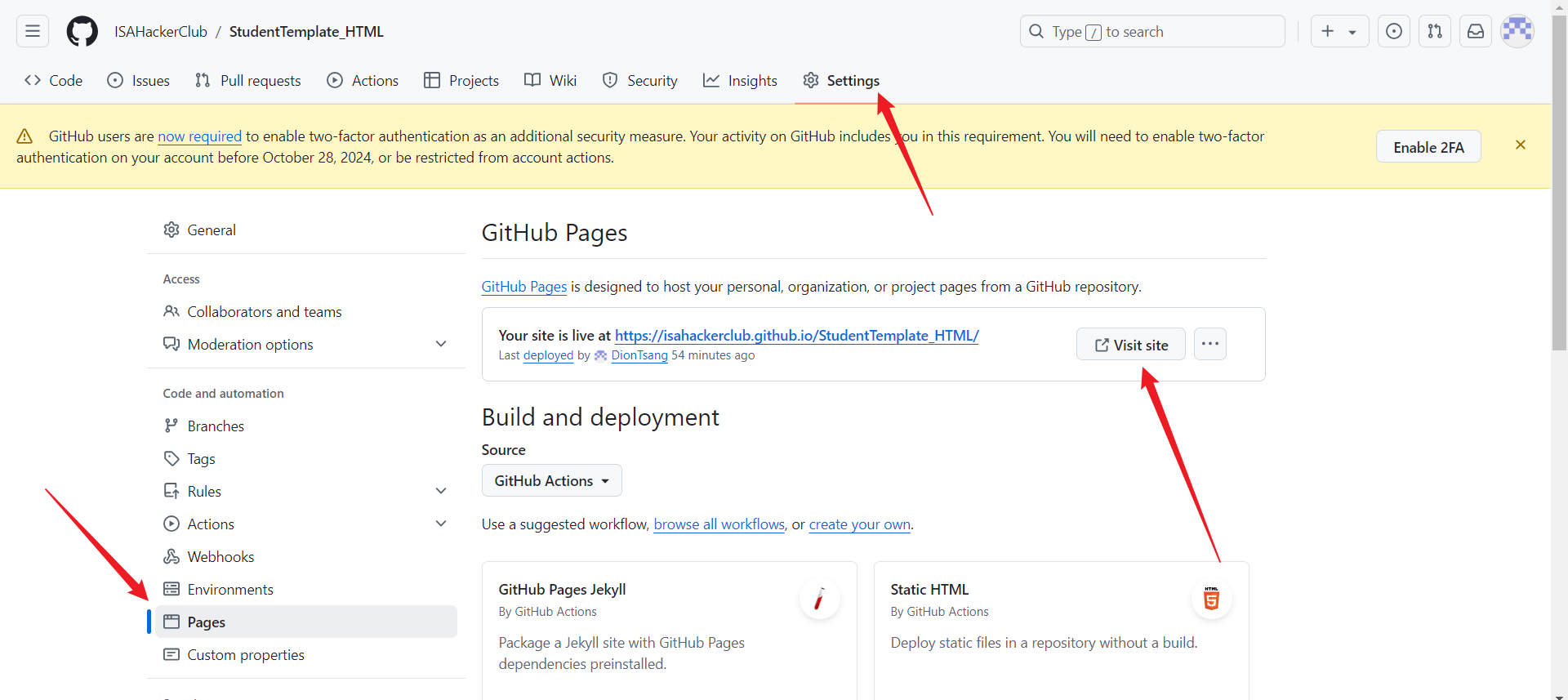Open the issues shortcut icon in header
This screenshot has height=700, width=1568.
(x=1394, y=31)
